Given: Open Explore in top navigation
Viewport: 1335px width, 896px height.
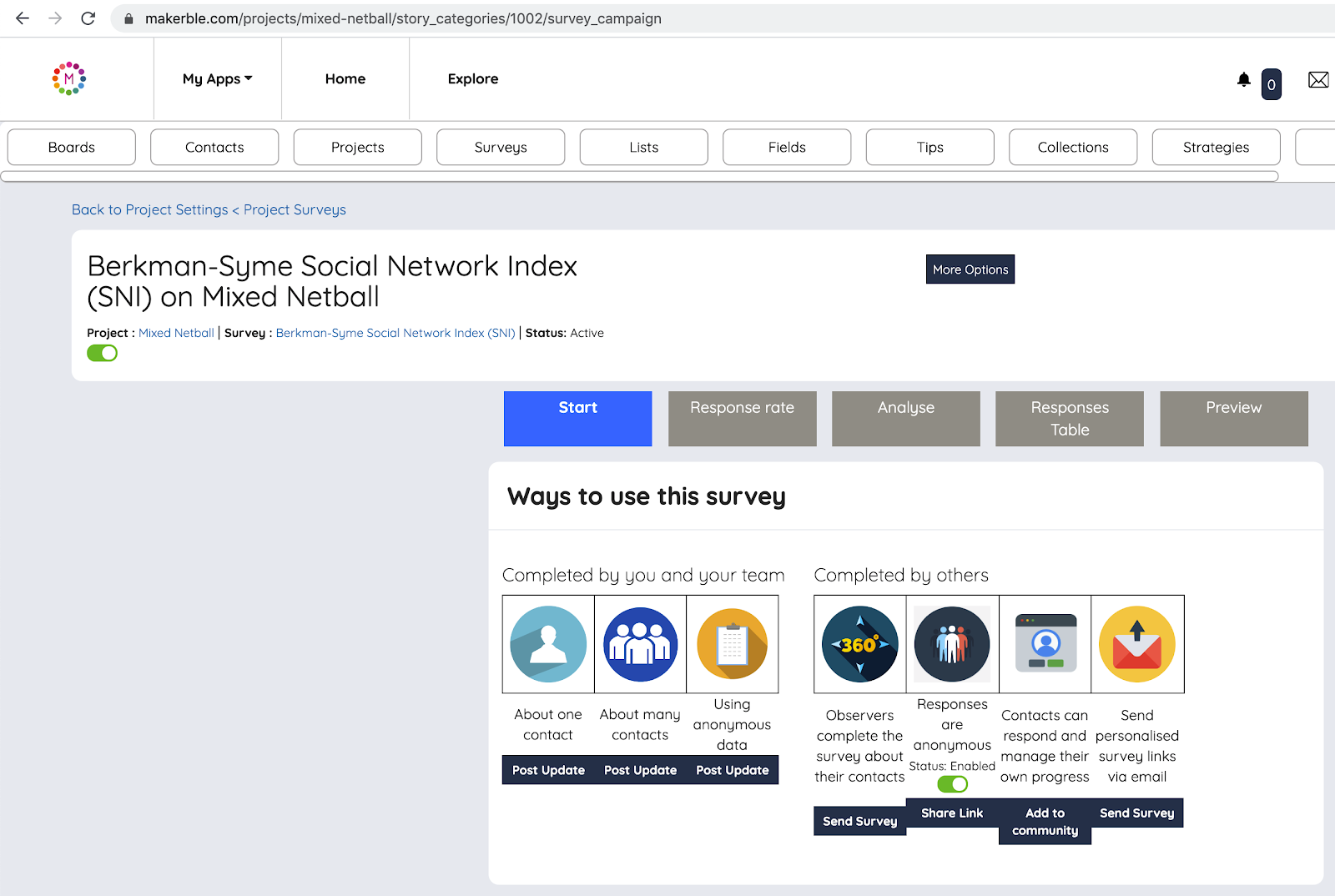Looking at the screenshot, I should (x=473, y=78).
